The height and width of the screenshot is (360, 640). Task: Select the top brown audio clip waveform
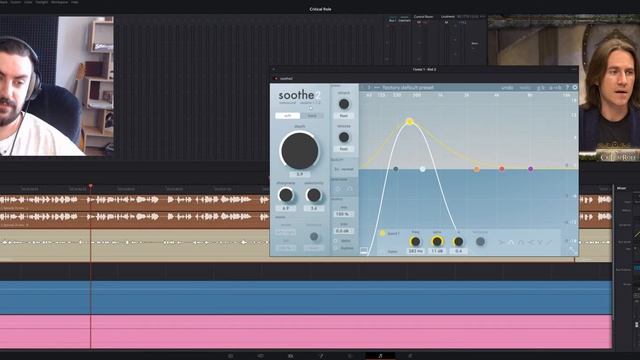pos(135,202)
